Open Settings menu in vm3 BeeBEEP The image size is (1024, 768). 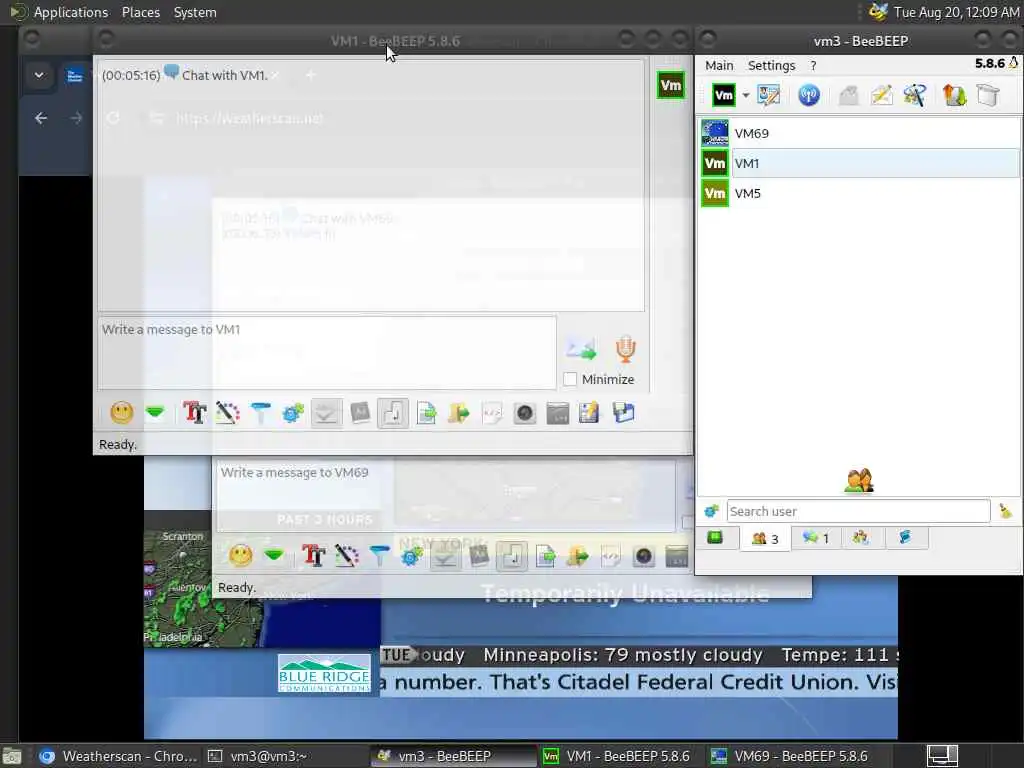771,65
